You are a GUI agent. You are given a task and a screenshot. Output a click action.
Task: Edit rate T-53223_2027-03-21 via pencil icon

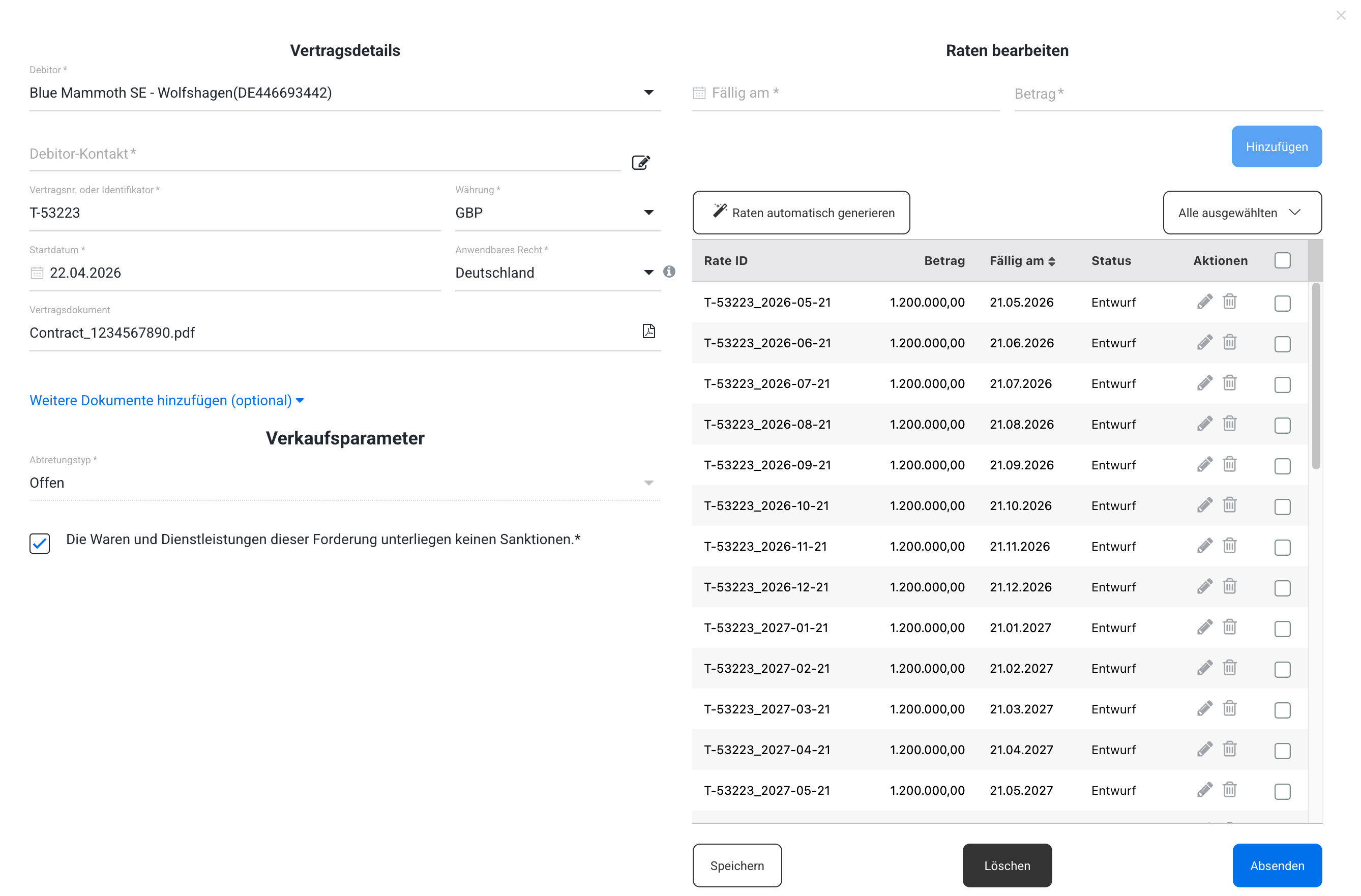1204,708
